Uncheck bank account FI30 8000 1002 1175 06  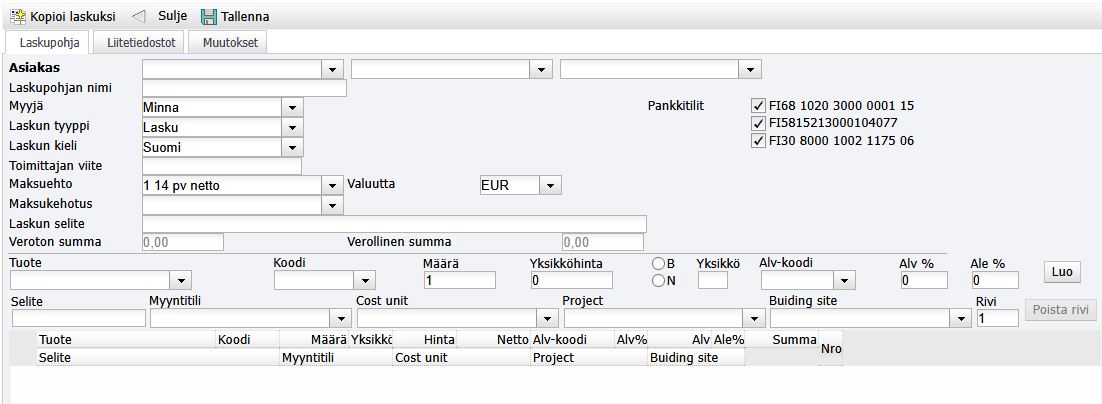[758, 141]
